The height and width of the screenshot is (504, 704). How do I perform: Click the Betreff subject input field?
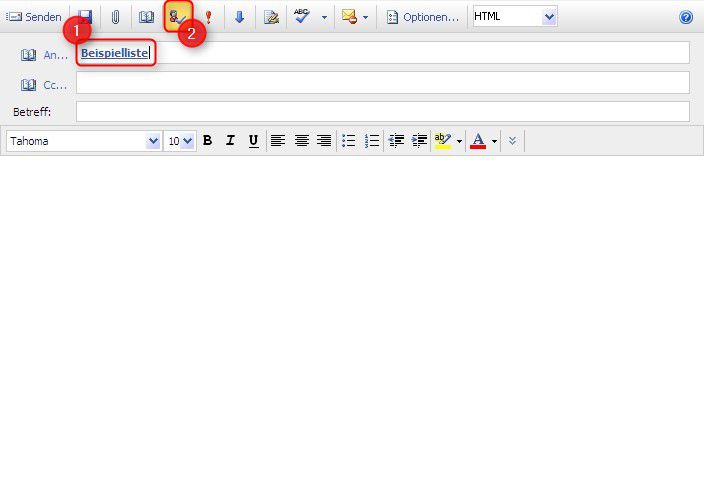click(x=382, y=112)
